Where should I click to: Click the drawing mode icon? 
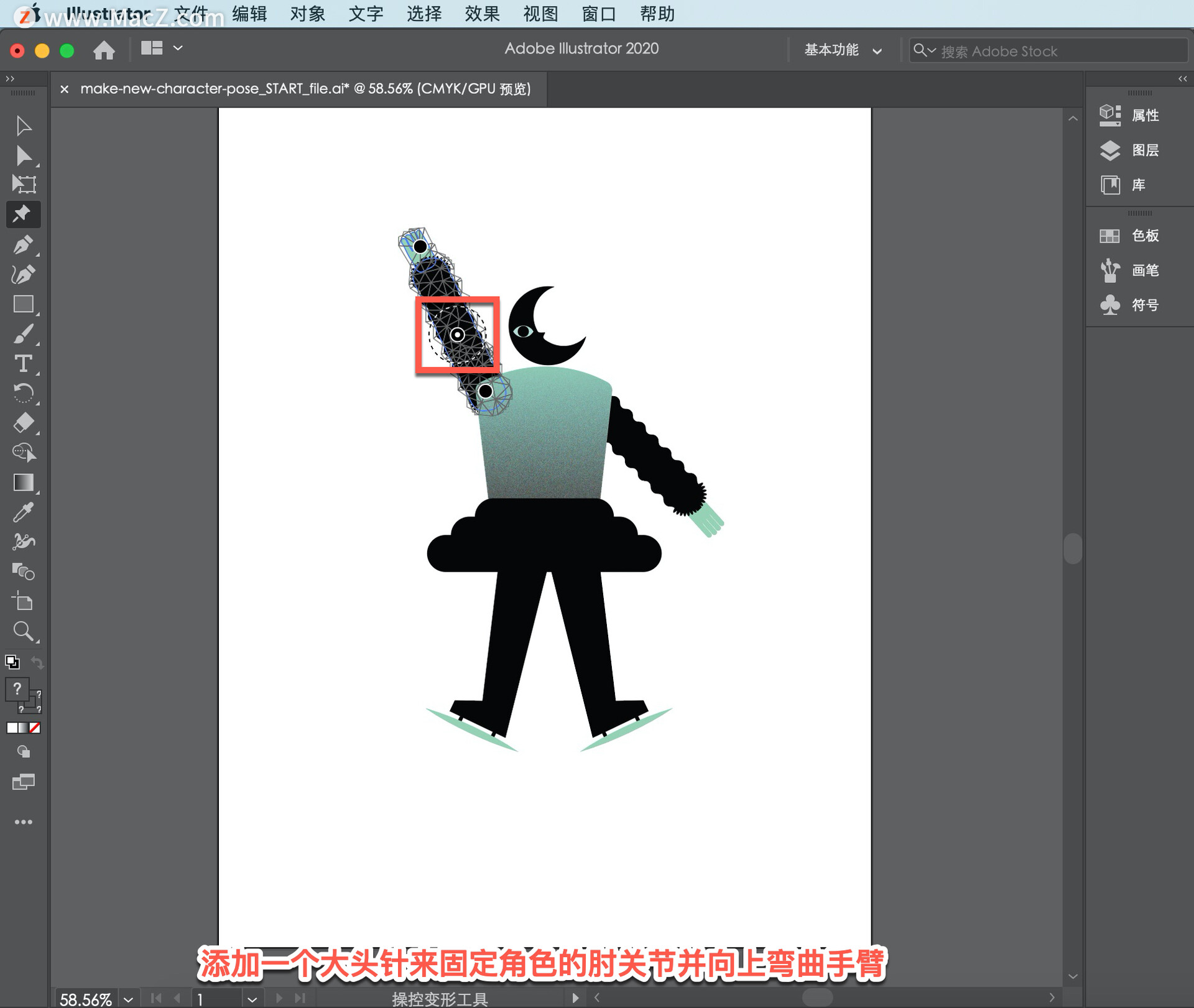click(x=24, y=752)
